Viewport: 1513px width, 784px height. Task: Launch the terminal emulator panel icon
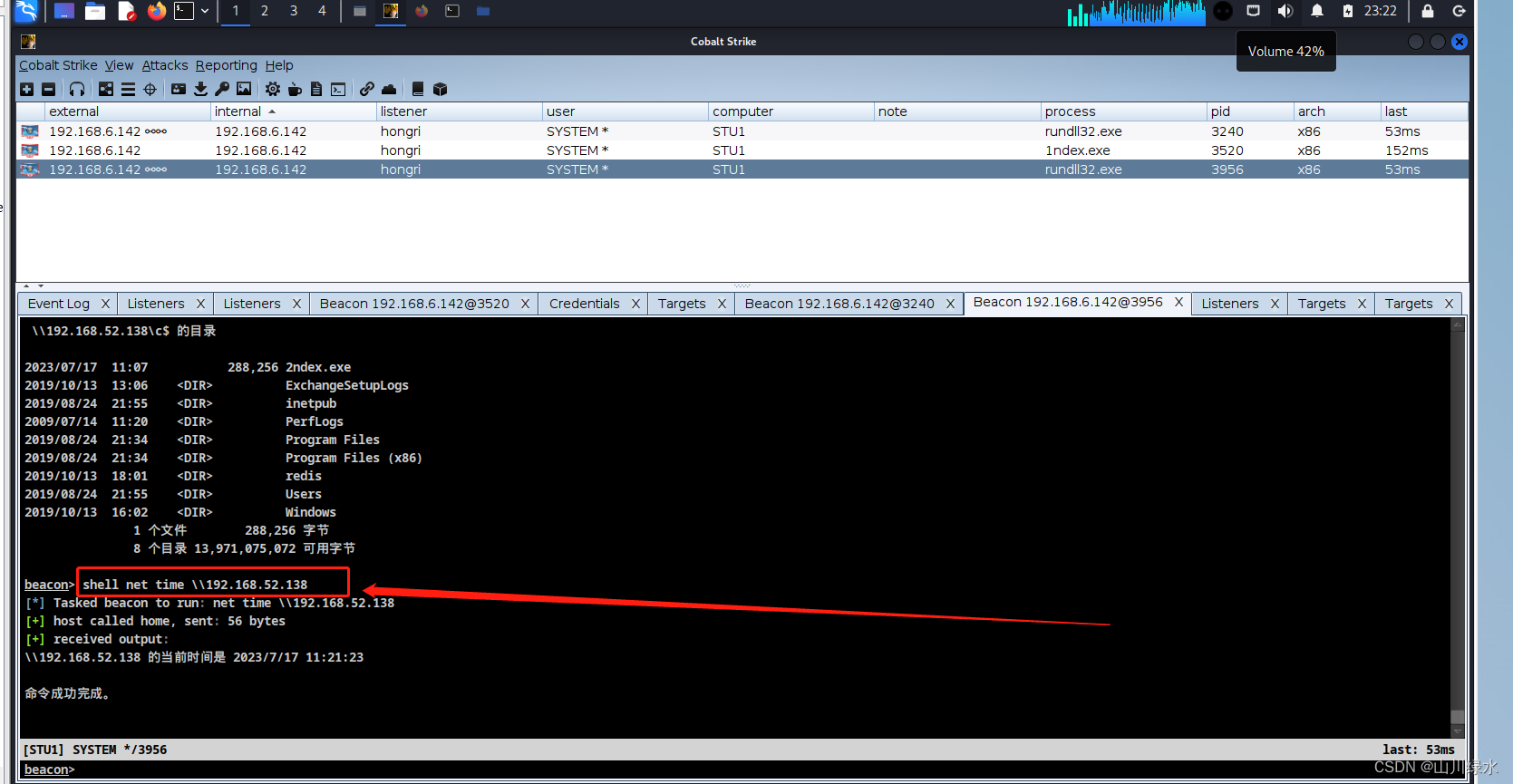coord(184,11)
